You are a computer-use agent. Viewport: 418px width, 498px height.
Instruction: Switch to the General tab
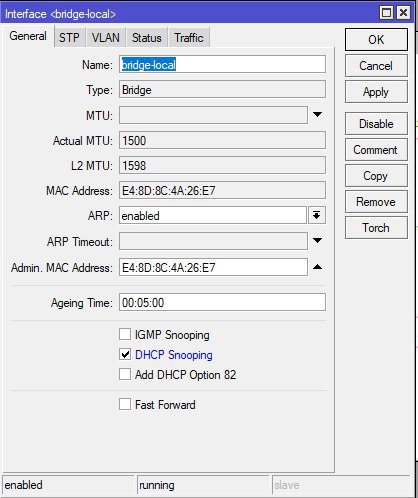(28, 36)
